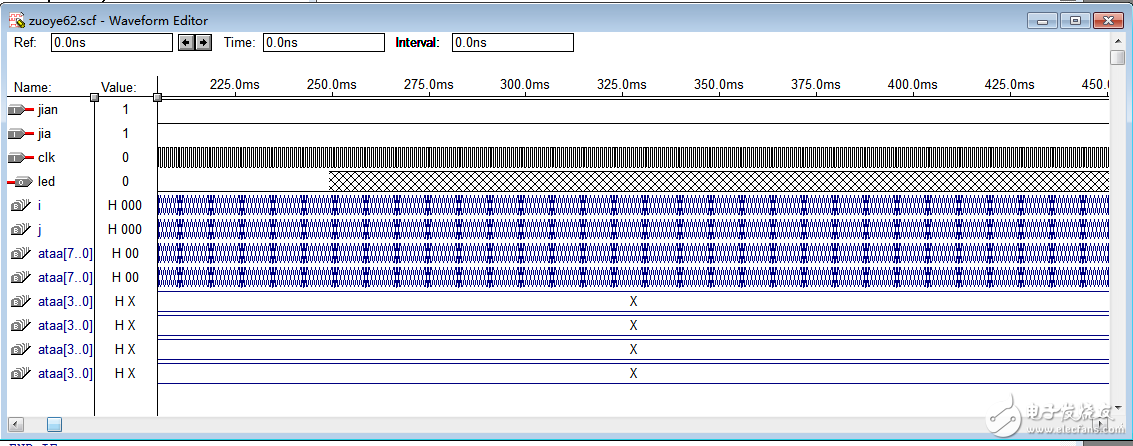Viewport: 1133px width, 446px height.
Task: Click the buried node icon beside j
Action: pos(21,229)
